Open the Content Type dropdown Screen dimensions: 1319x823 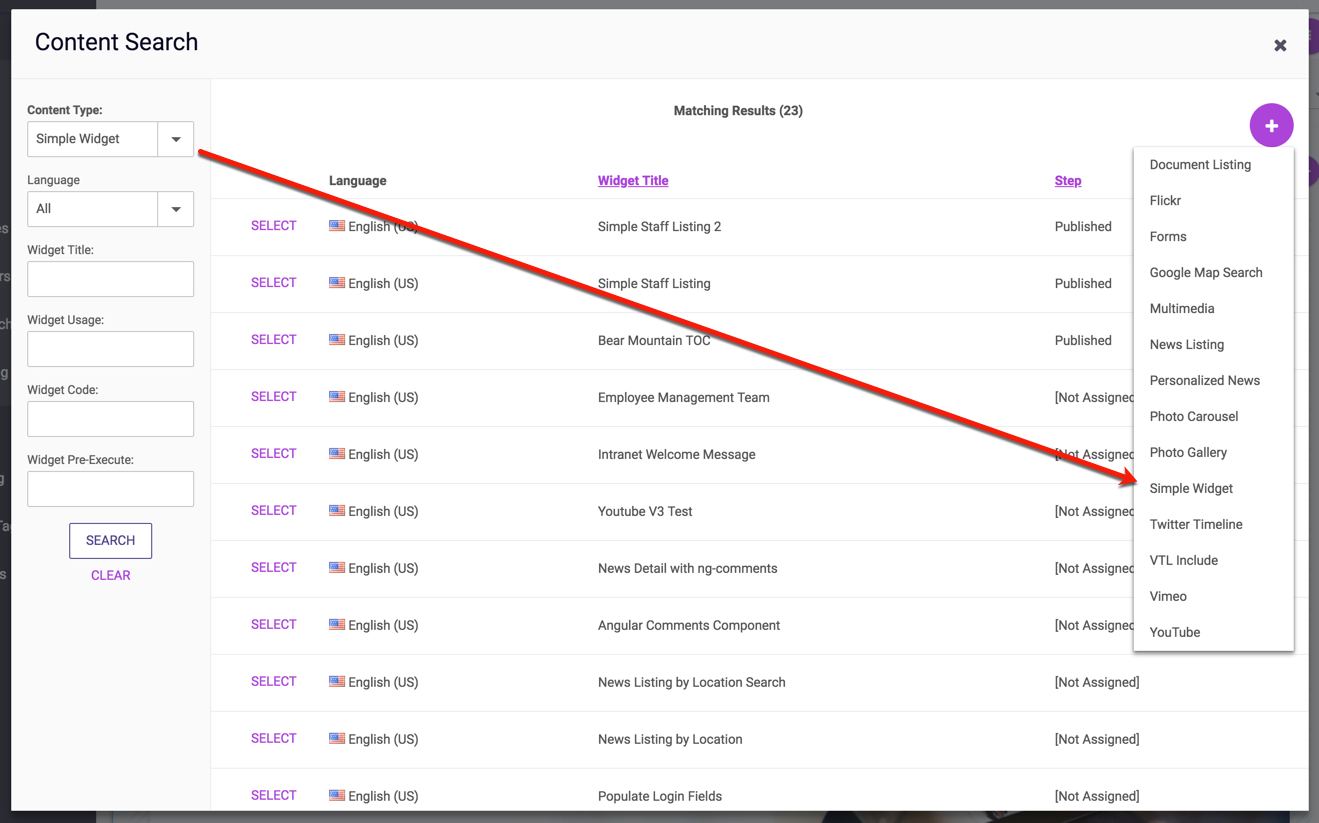coord(110,139)
